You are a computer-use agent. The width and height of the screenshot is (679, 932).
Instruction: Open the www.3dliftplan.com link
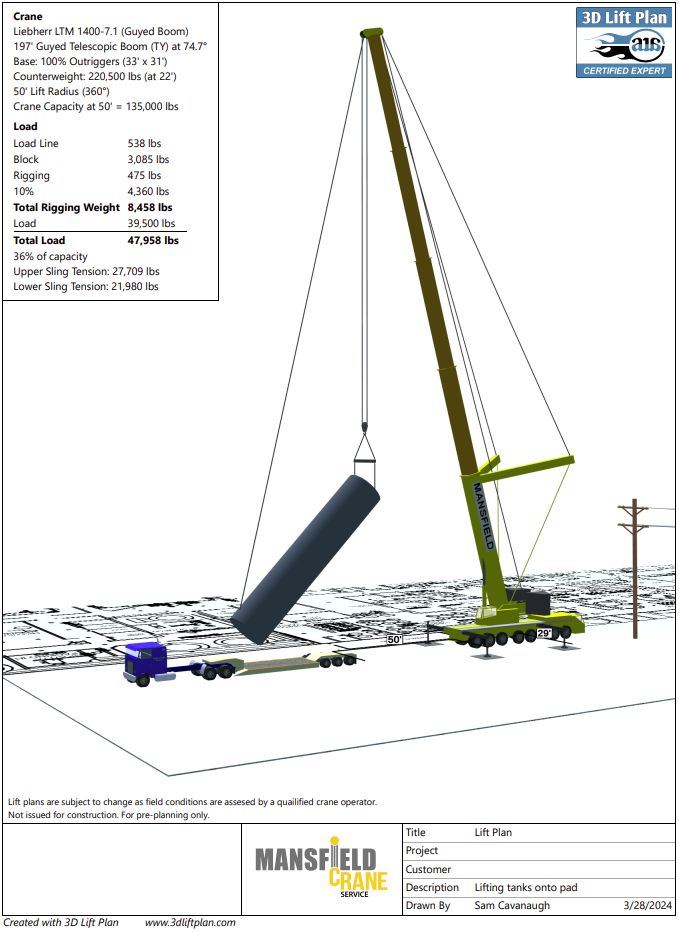pyautogui.click(x=190, y=922)
